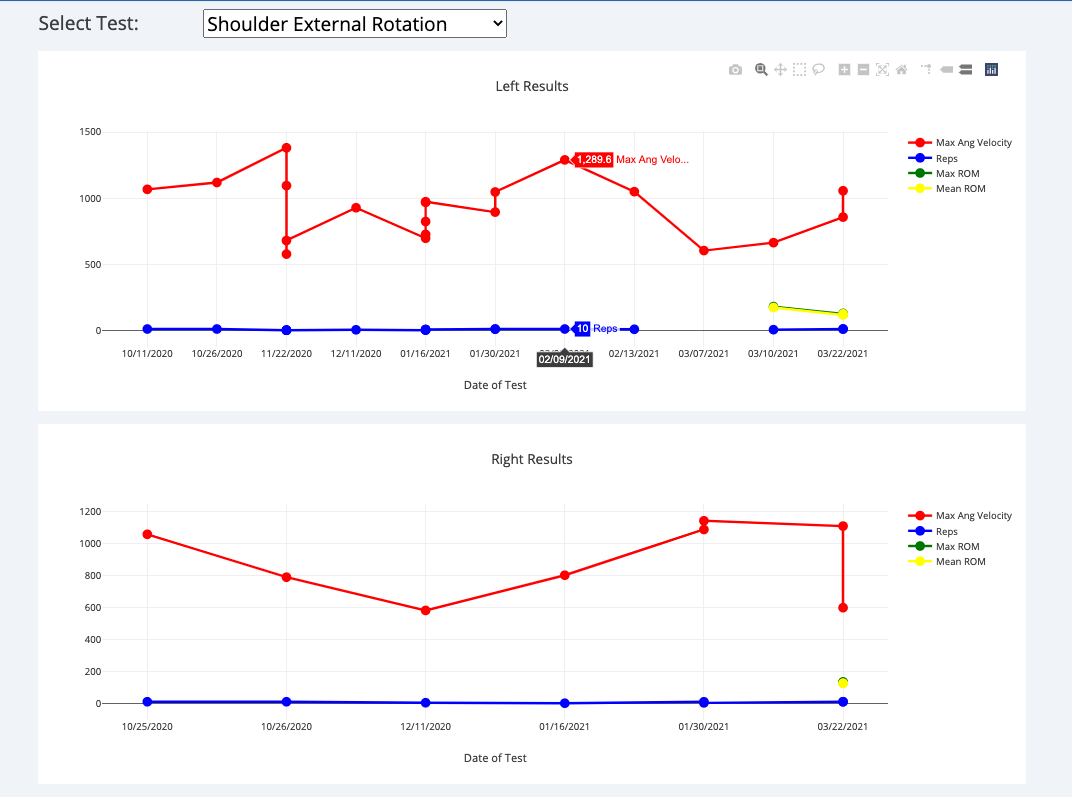
Task: Click the Zoom In plus icon
Action: (x=844, y=70)
